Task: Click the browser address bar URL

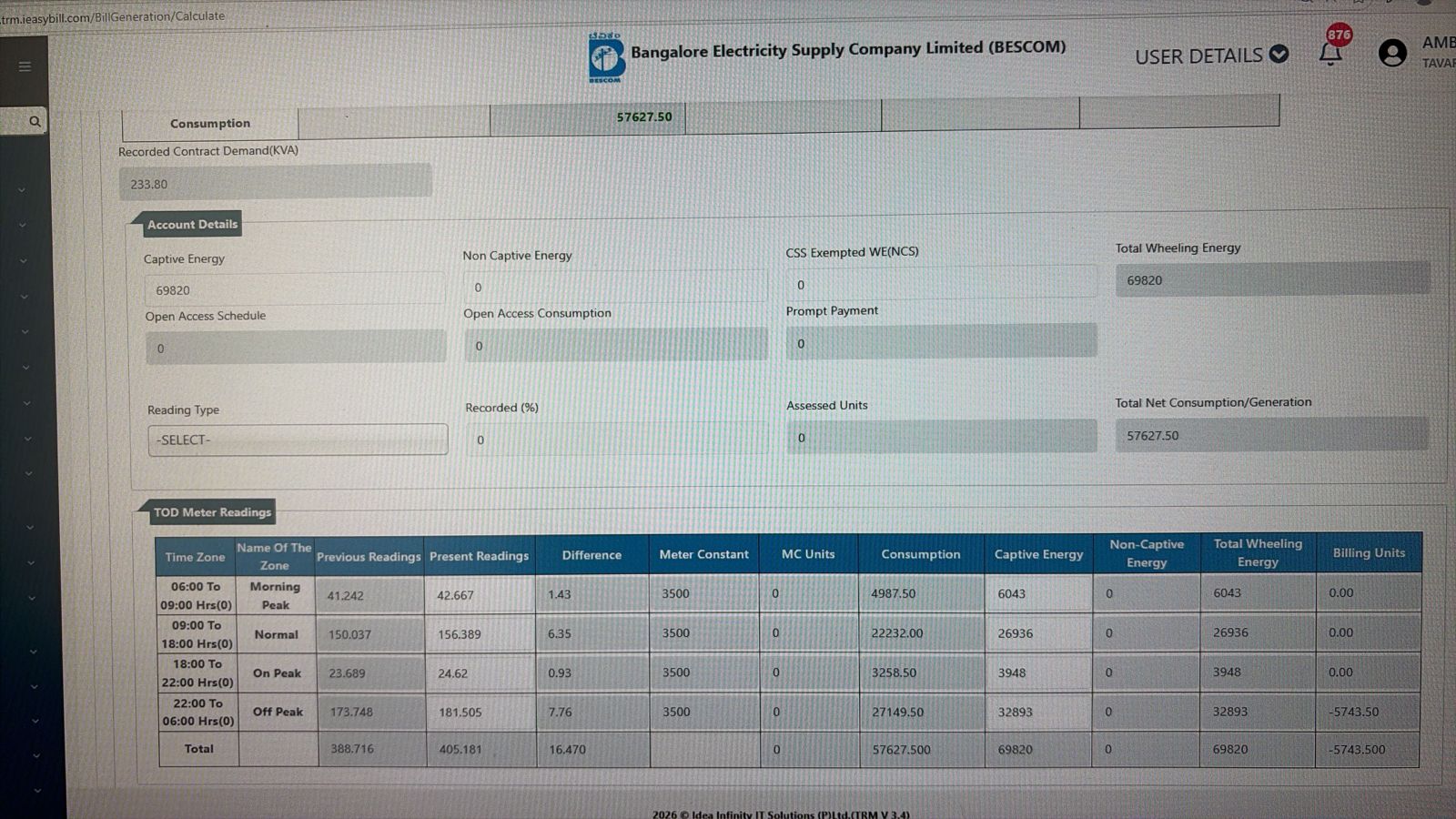Action: [113, 16]
